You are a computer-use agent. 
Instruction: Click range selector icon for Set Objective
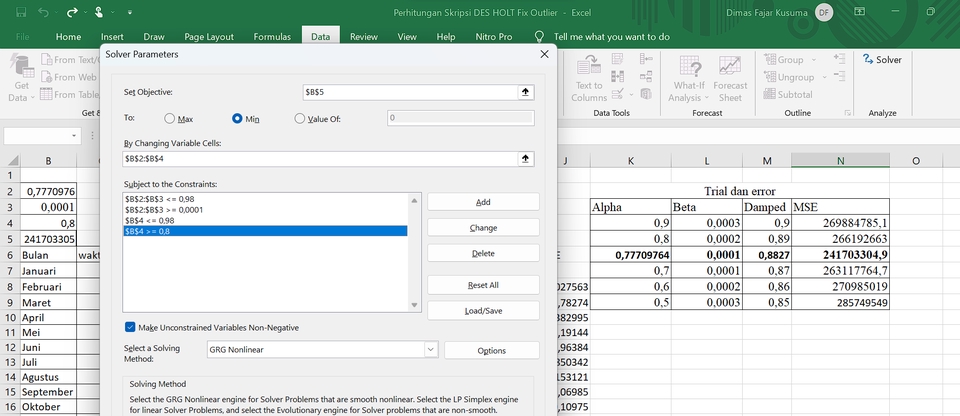click(525, 92)
